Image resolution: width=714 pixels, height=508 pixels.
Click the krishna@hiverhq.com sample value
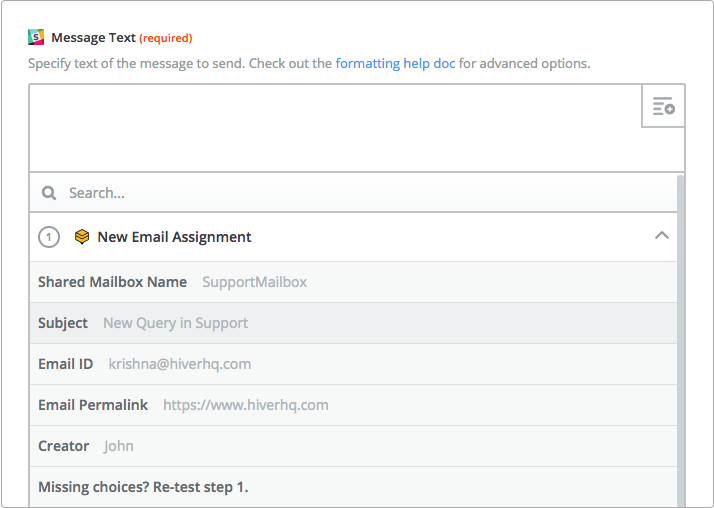[180, 364]
